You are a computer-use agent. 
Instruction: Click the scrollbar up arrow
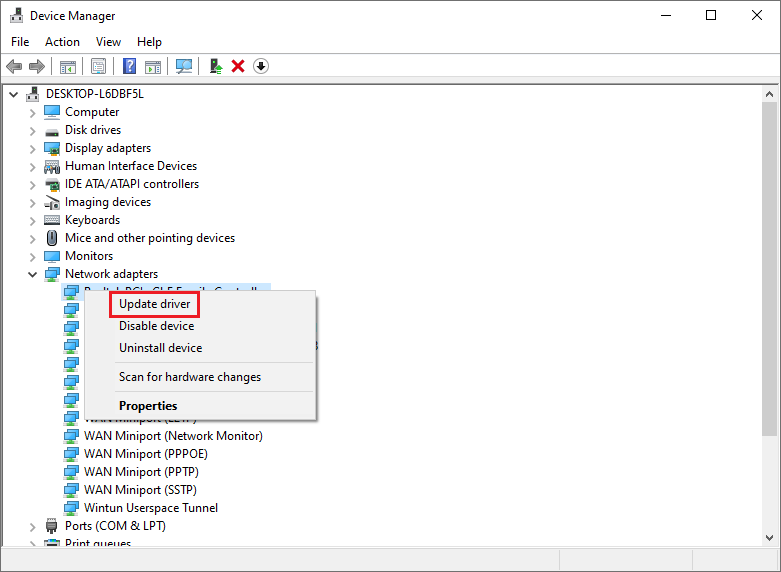tap(770, 94)
